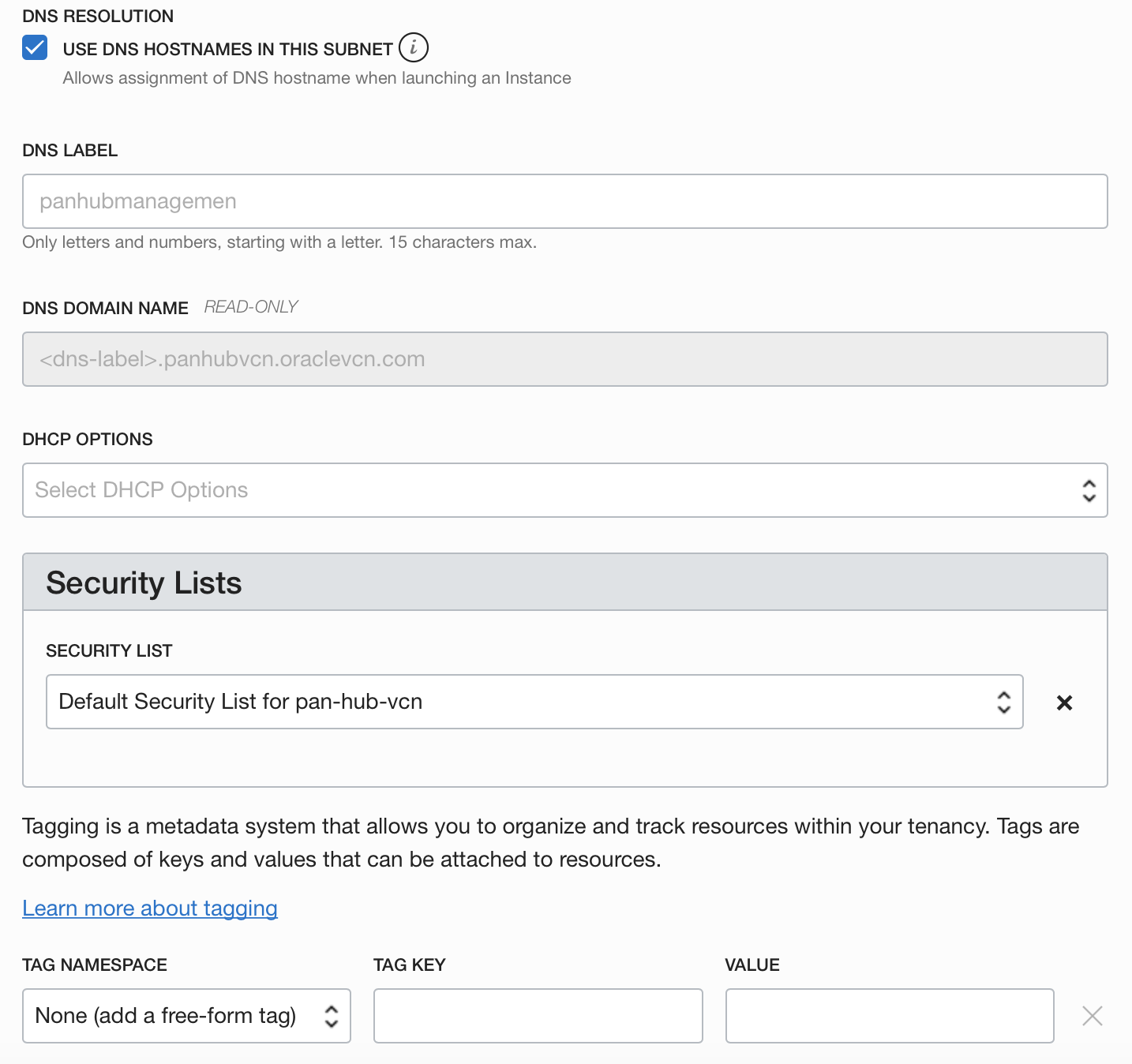The image size is (1132, 1064).
Task: Click the Security List chevron arrows
Action: tap(1003, 702)
